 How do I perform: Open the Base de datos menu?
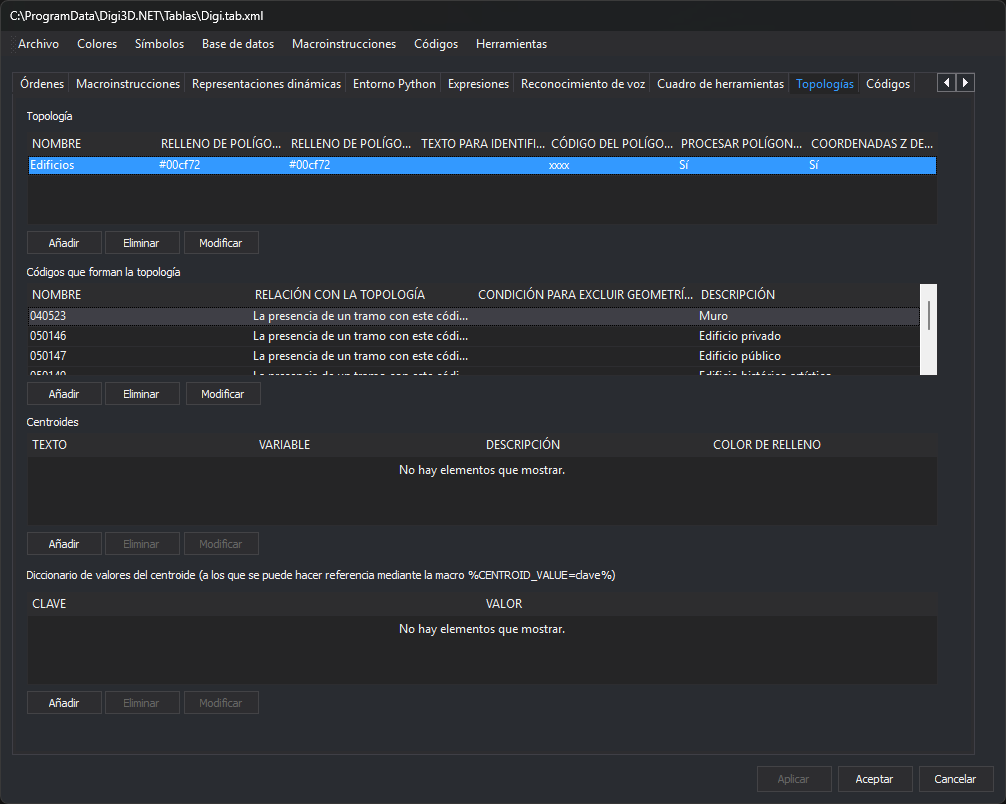coord(238,44)
